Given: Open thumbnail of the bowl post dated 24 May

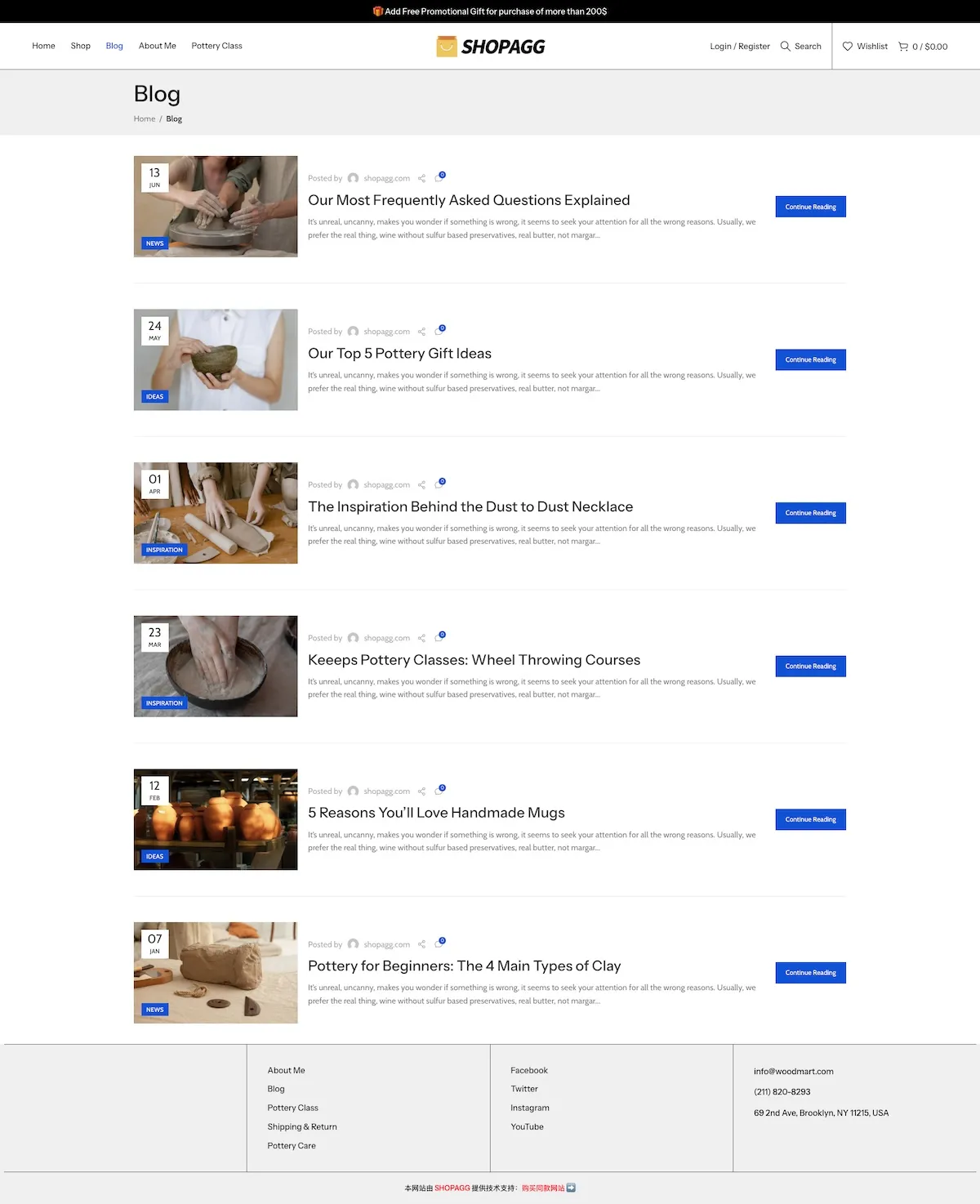Looking at the screenshot, I should [216, 359].
